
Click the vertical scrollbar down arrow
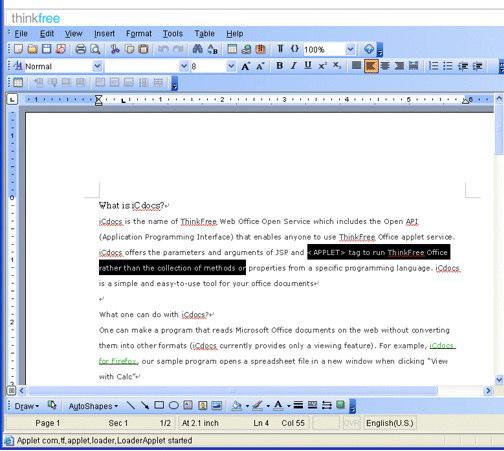(x=499, y=380)
